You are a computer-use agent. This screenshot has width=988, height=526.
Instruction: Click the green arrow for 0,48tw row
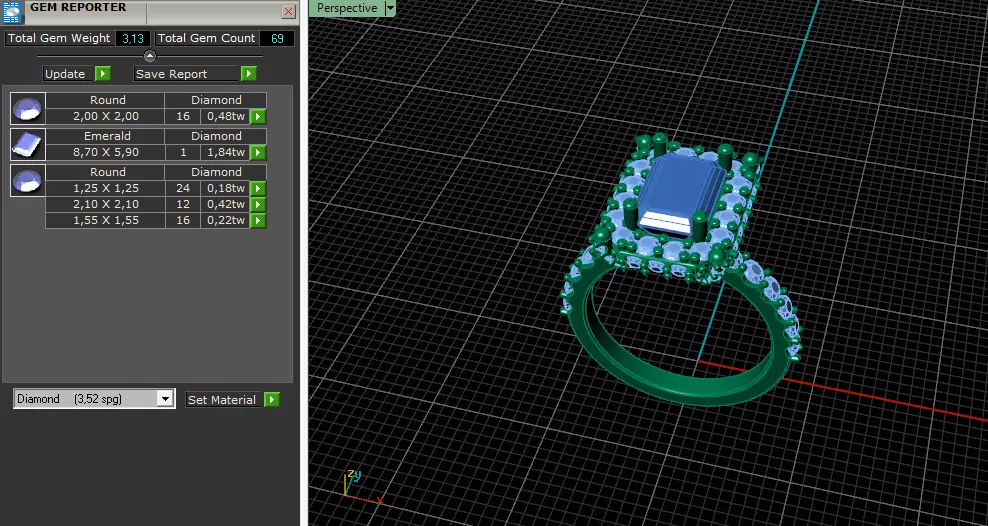258,117
